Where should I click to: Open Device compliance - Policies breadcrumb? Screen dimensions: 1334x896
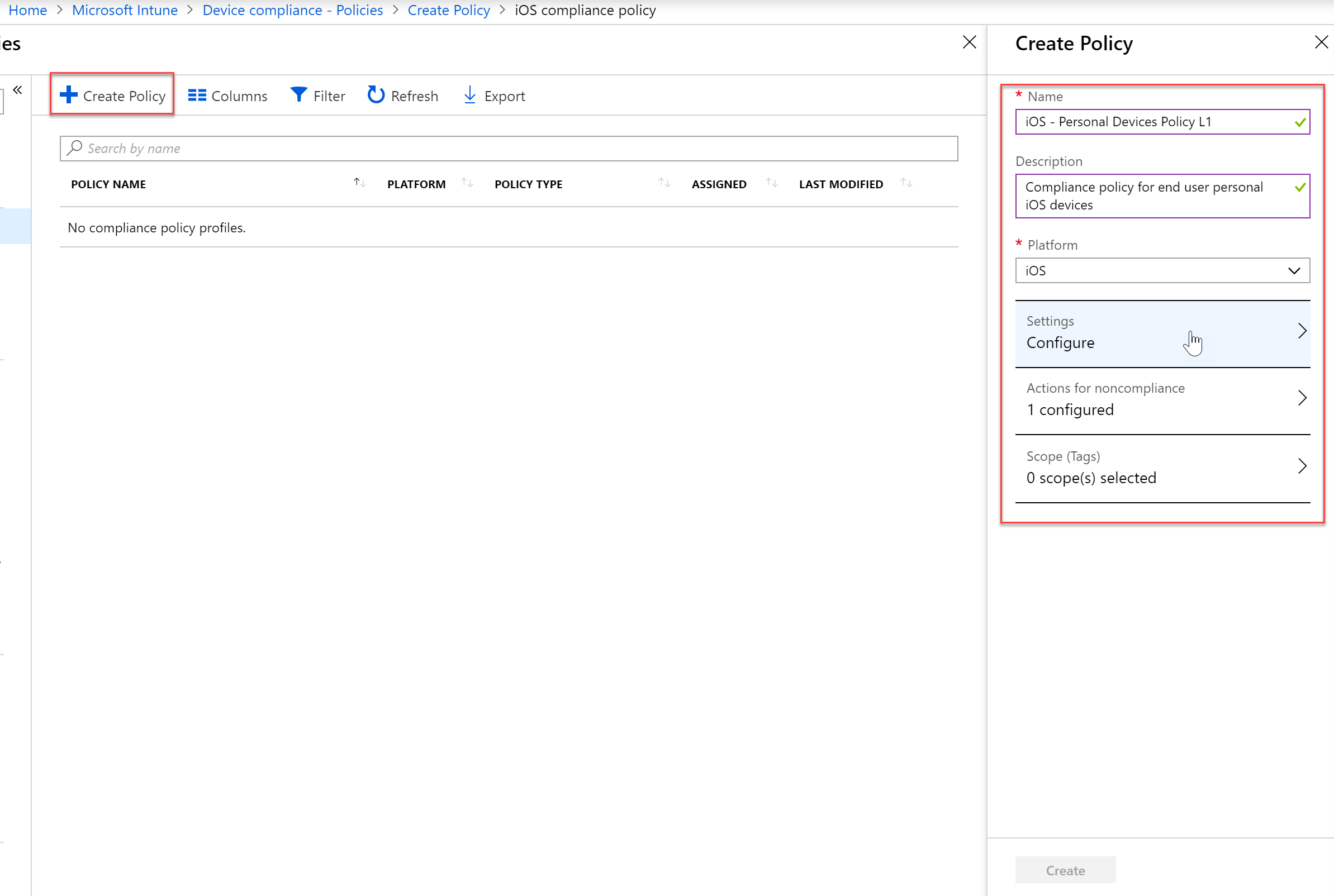(x=293, y=10)
